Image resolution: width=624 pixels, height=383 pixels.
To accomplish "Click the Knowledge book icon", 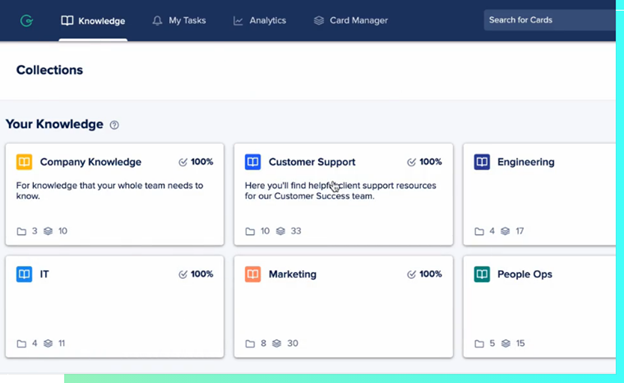I will click(x=67, y=21).
